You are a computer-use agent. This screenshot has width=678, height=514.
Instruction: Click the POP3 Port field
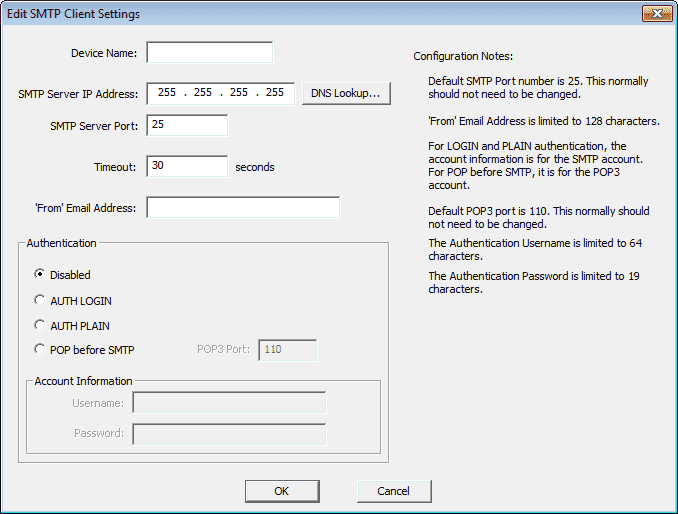tap(288, 350)
